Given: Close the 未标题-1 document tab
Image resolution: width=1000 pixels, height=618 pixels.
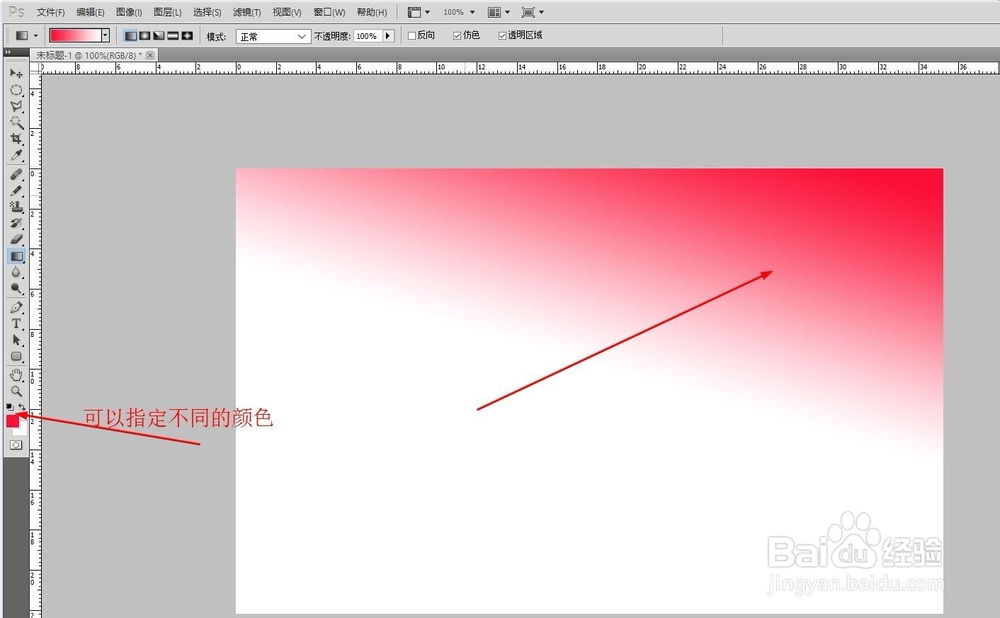Looking at the screenshot, I should pos(151,55).
